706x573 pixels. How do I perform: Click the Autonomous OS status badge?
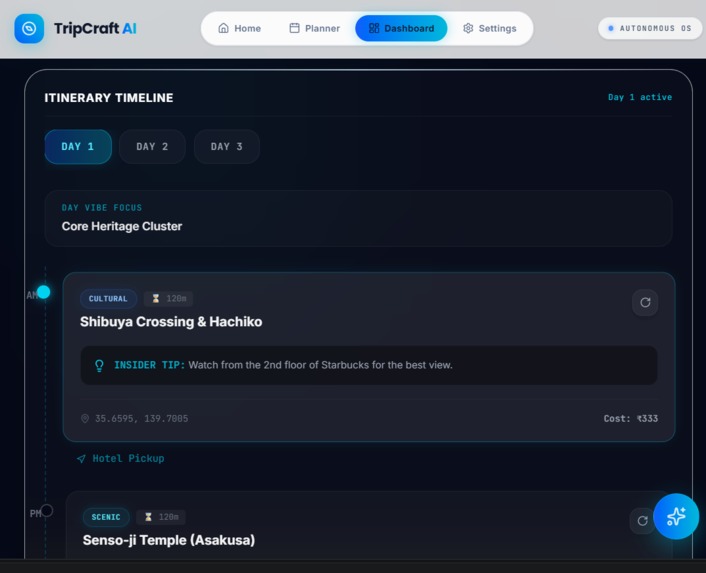pyautogui.click(x=650, y=28)
